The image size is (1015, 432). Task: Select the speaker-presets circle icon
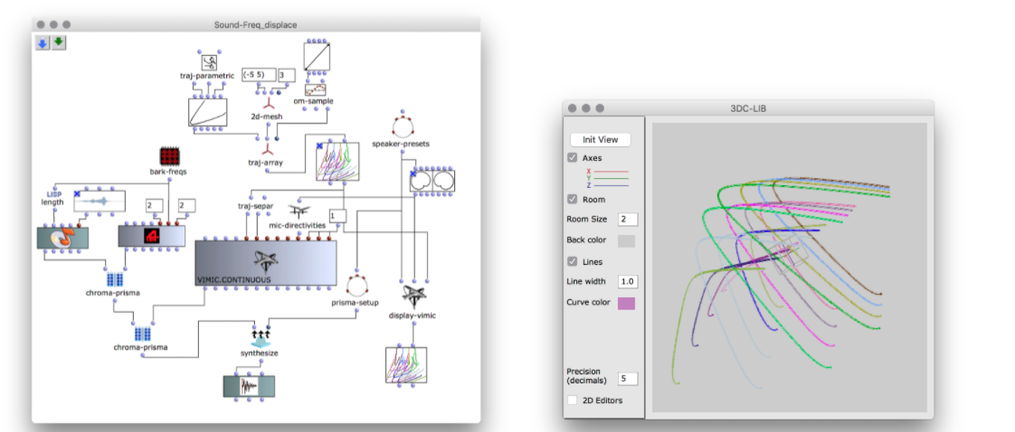(x=401, y=126)
